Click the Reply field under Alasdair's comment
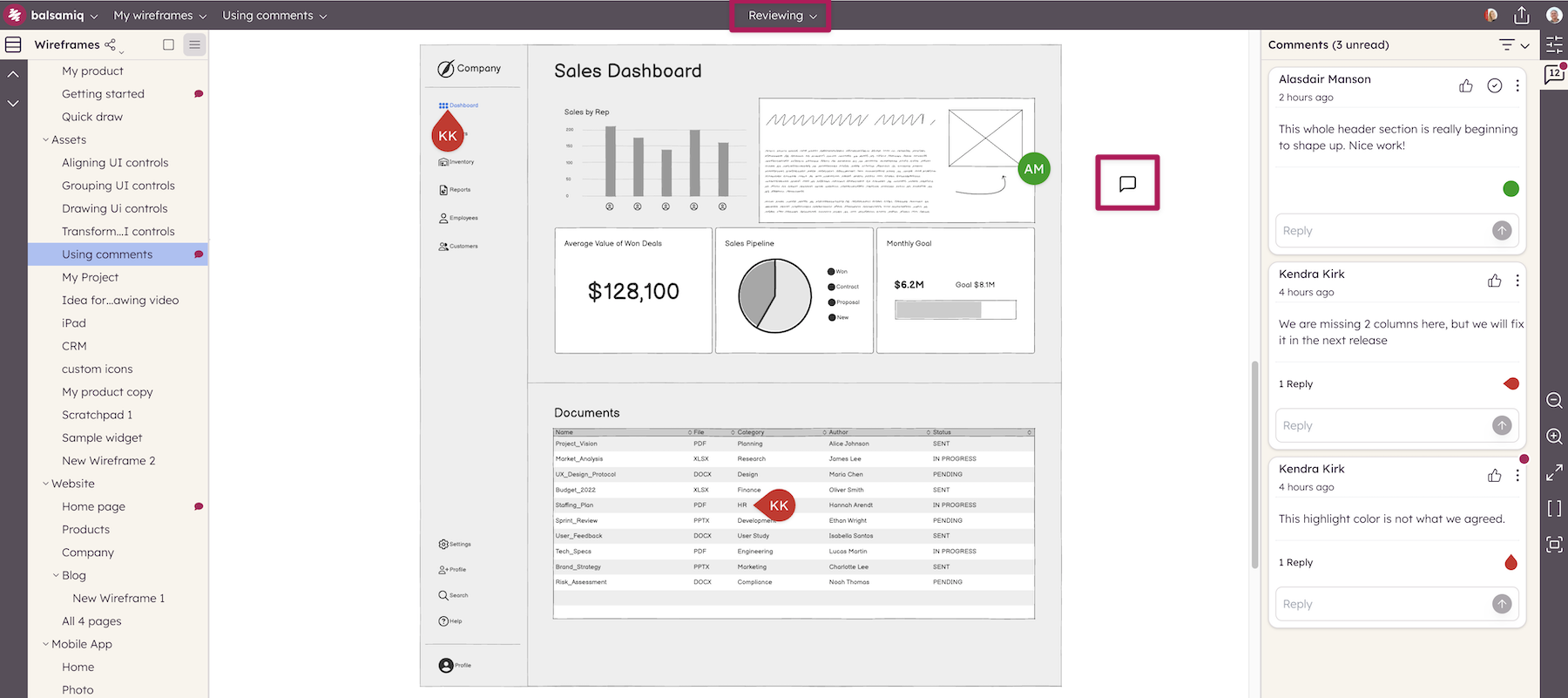 (1383, 231)
